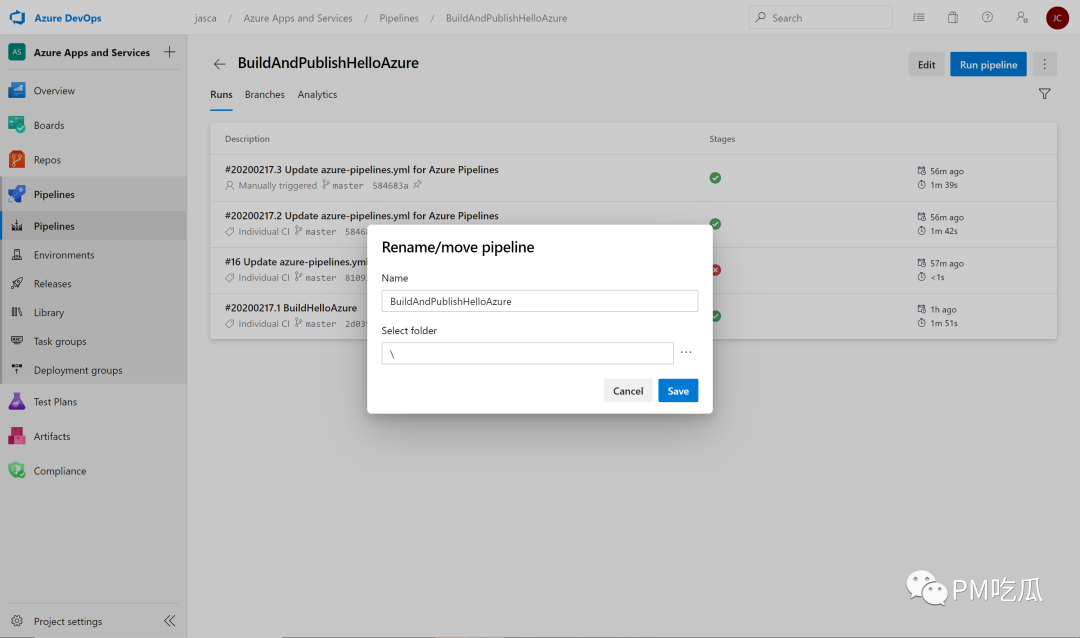The image size is (1080, 638).
Task: Click the Search box in header
Action: [821, 18]
